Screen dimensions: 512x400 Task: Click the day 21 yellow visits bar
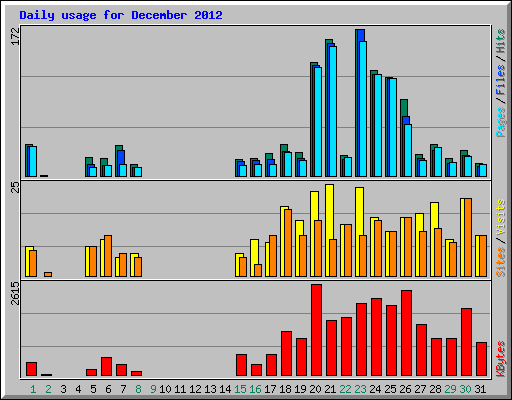[329, 212]
